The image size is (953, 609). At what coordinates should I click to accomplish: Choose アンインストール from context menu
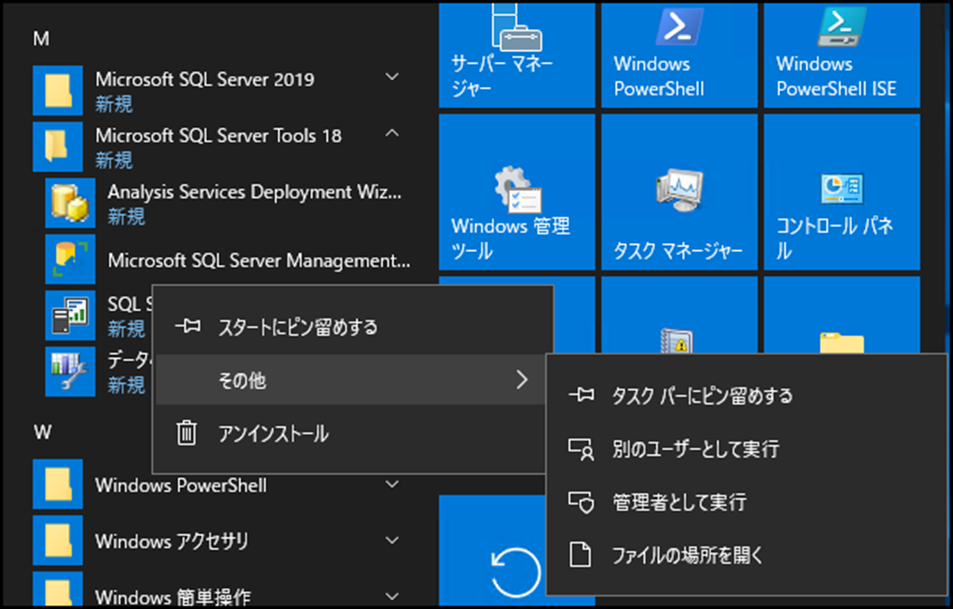(353, 433)
